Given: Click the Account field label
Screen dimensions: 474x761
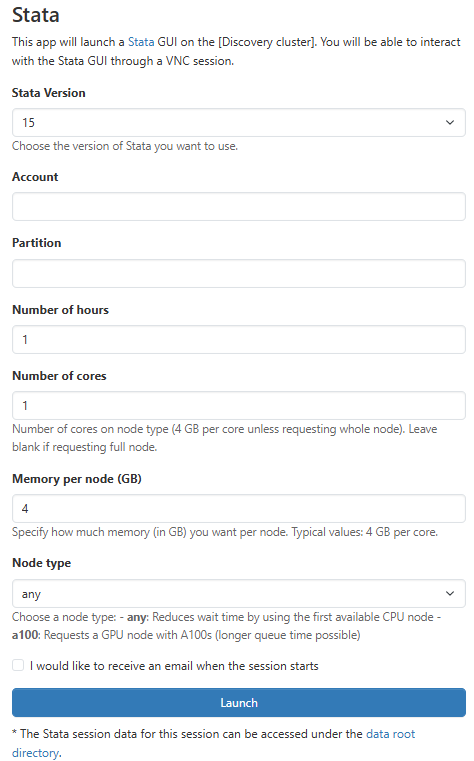Looking at the screenshot, I should pyautogui.click(x=35, y=177).
